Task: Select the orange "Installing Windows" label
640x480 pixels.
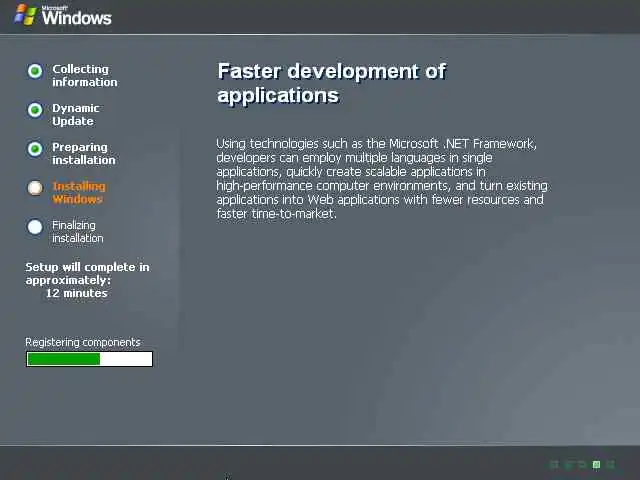Action: pos(79,193)
